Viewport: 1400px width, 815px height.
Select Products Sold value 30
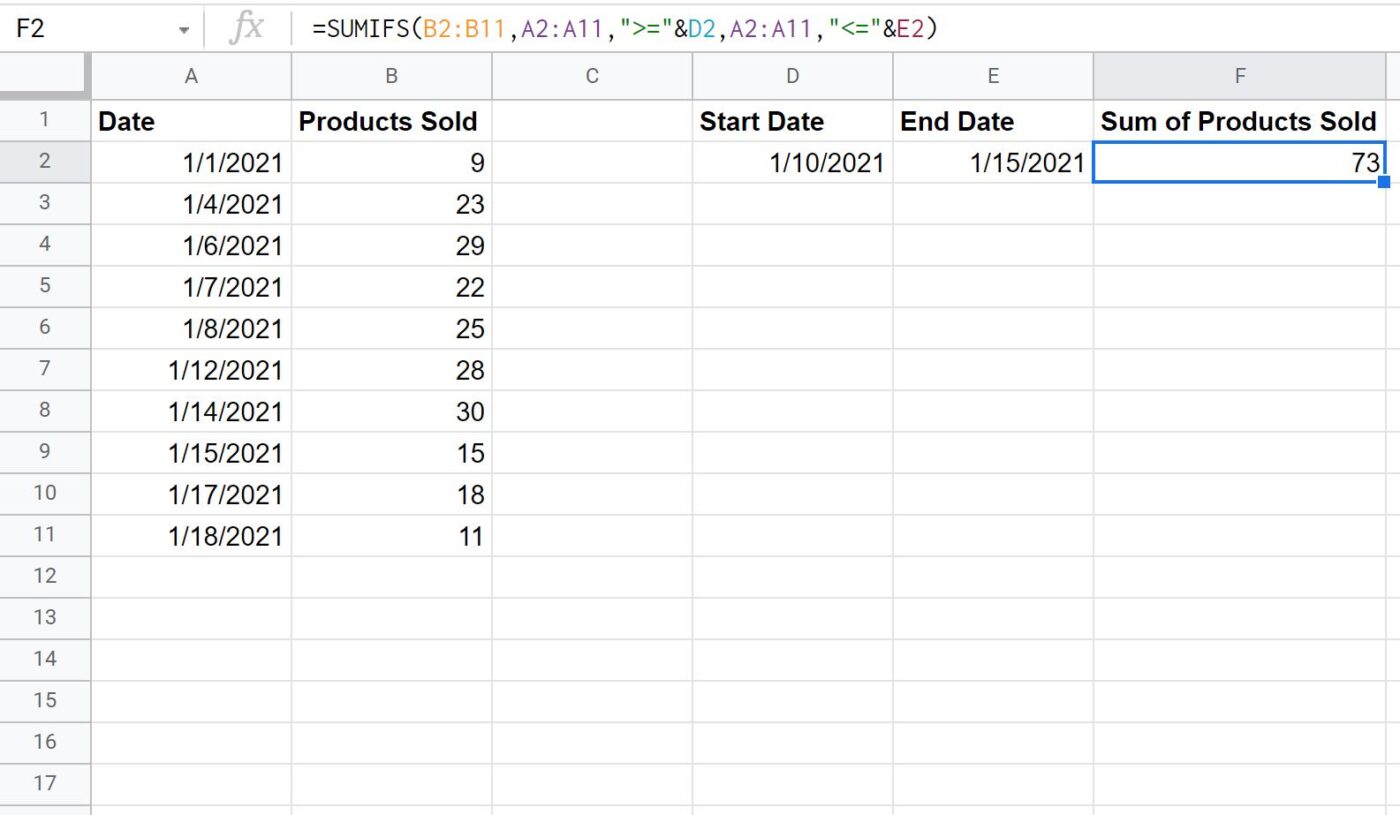(391, 411)
